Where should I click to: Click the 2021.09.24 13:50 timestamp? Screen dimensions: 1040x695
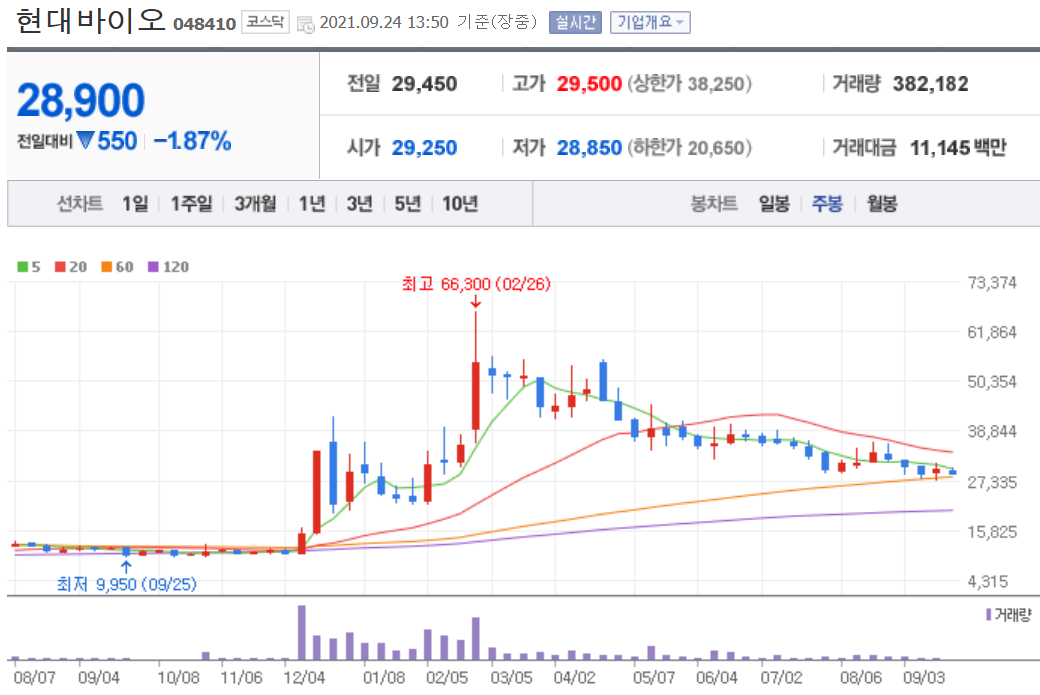point(384,23)
